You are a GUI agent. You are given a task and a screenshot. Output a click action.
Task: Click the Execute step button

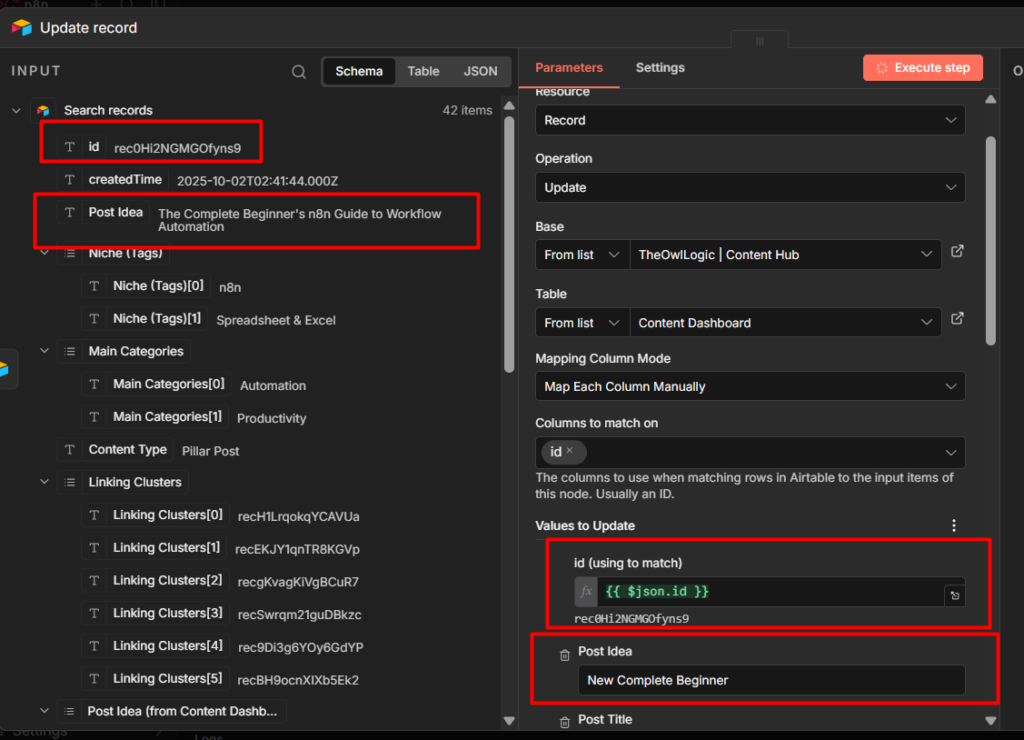(x=923, y=68)
